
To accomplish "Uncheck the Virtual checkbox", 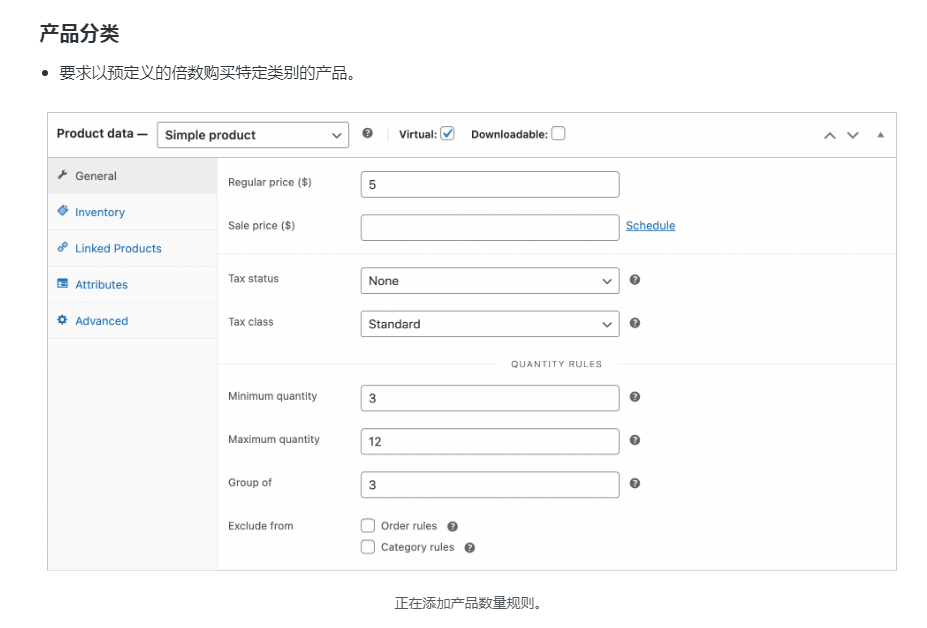I will point(447,133).
